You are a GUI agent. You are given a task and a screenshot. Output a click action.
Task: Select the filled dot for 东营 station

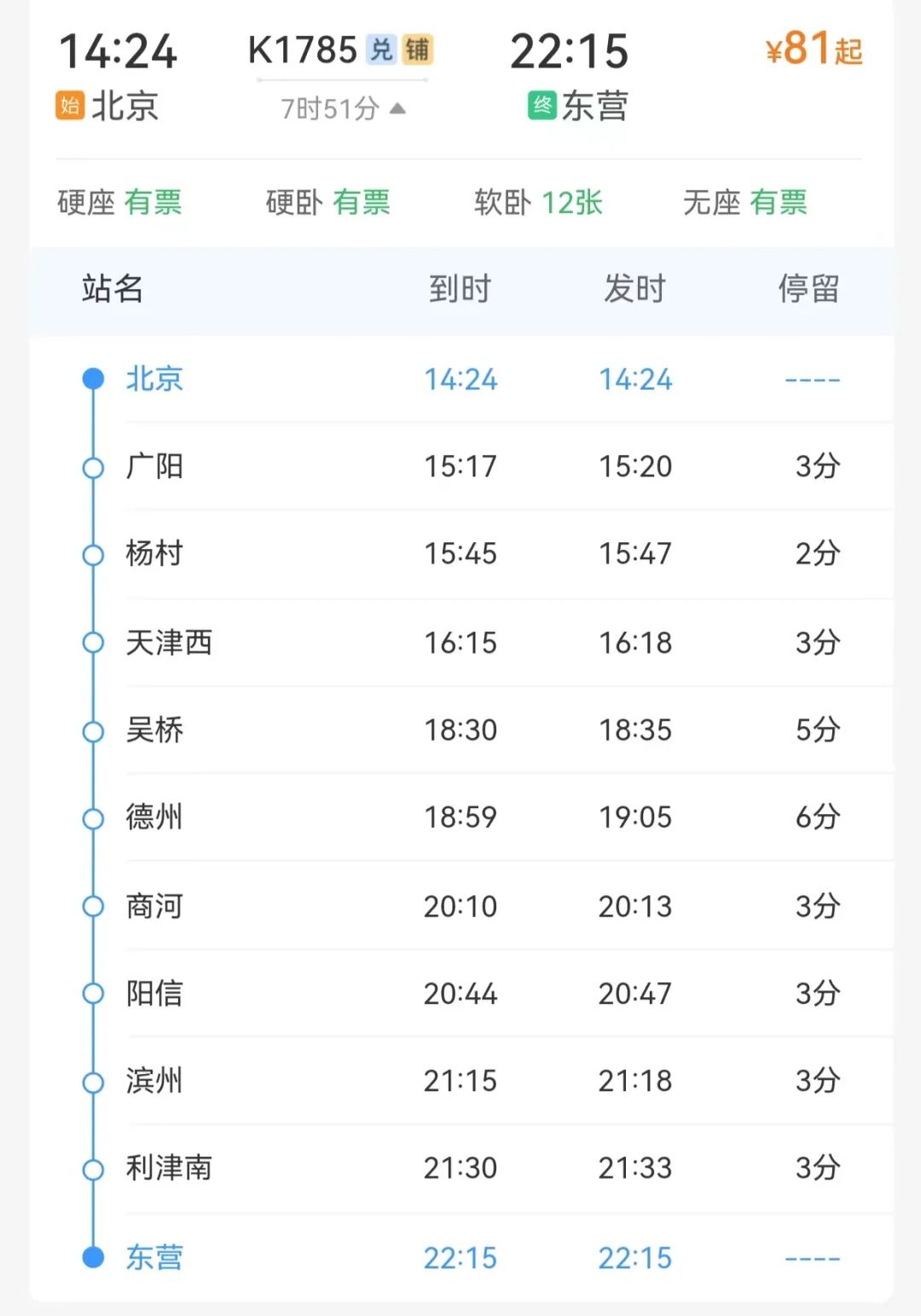click(x=93, y=1257)
